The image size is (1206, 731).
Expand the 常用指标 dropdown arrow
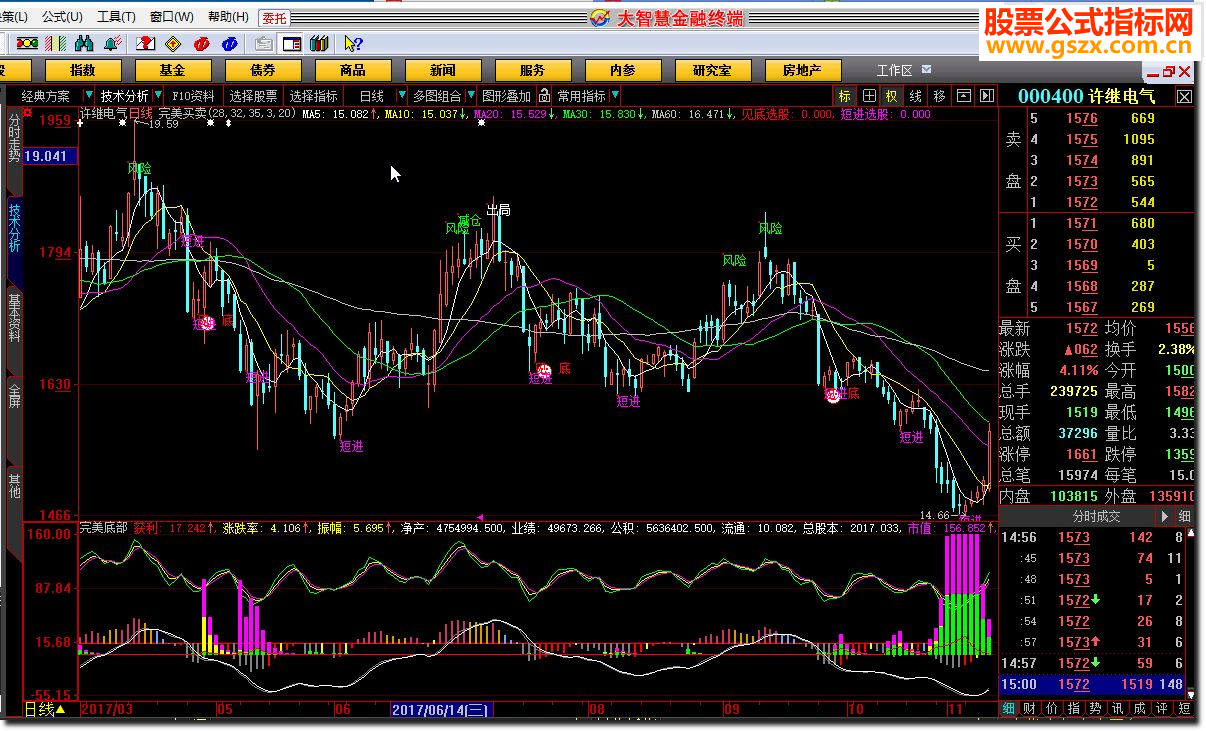pos(614,96)
